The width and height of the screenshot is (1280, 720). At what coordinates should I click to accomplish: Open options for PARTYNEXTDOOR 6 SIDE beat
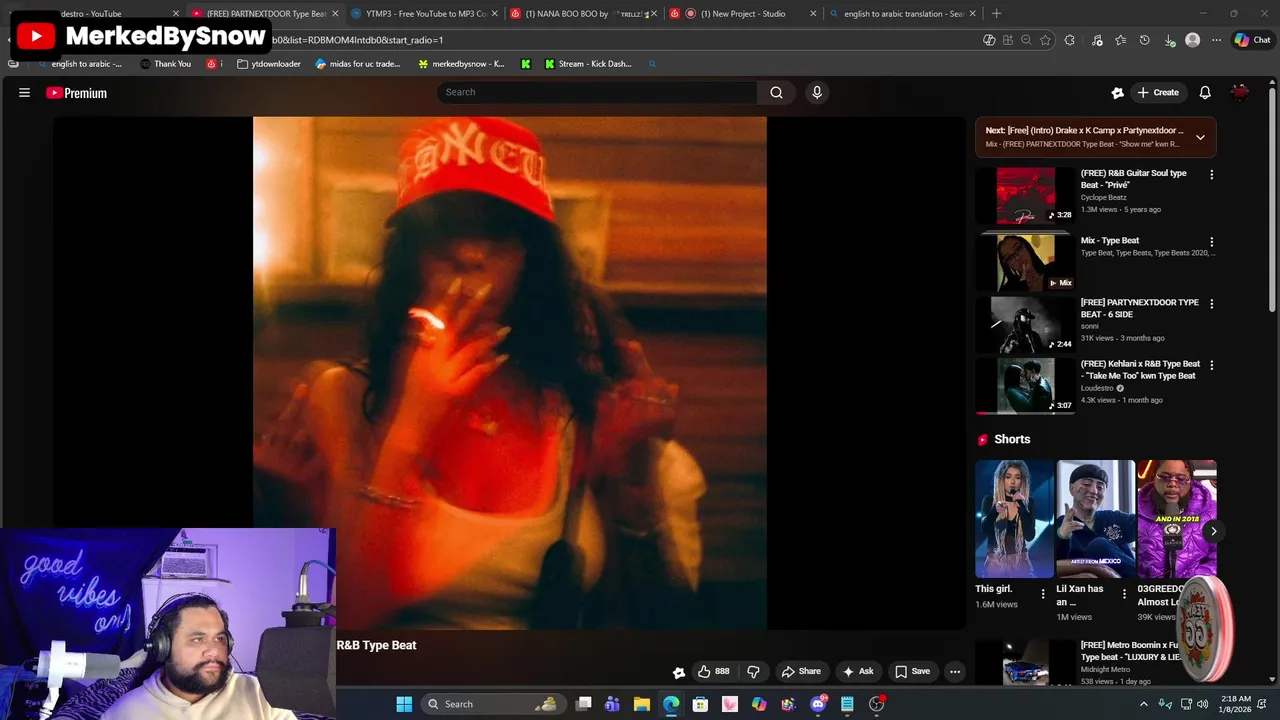coord(1211,304)
